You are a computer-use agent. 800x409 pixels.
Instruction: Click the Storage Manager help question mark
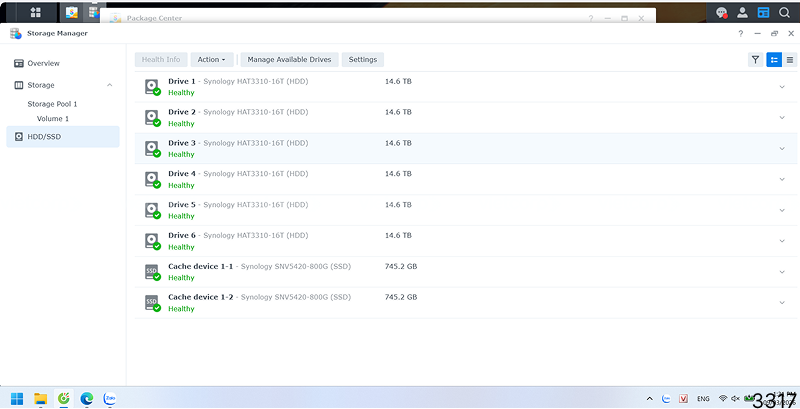pos(741,34)
